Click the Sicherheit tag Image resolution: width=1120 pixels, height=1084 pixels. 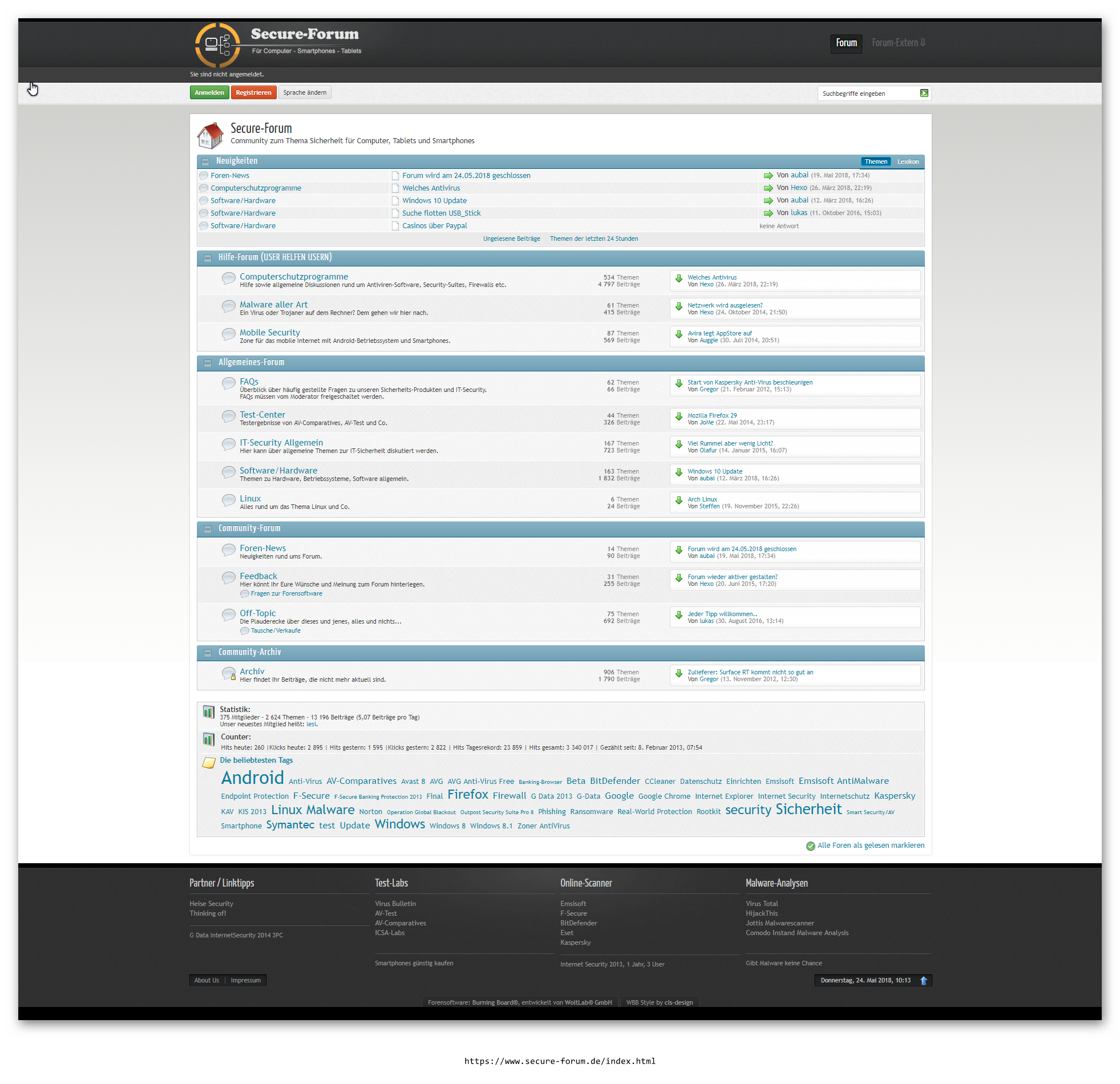point(808,810)
